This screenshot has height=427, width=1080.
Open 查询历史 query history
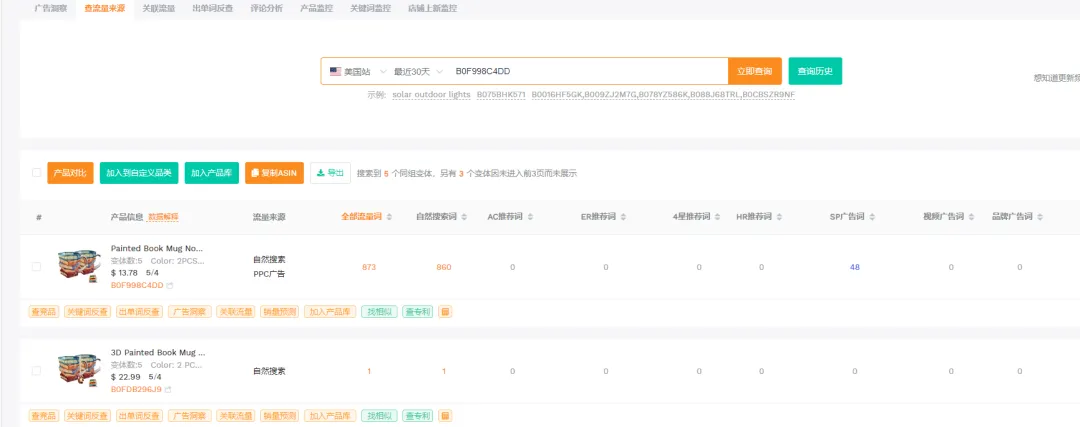[815, 71]
